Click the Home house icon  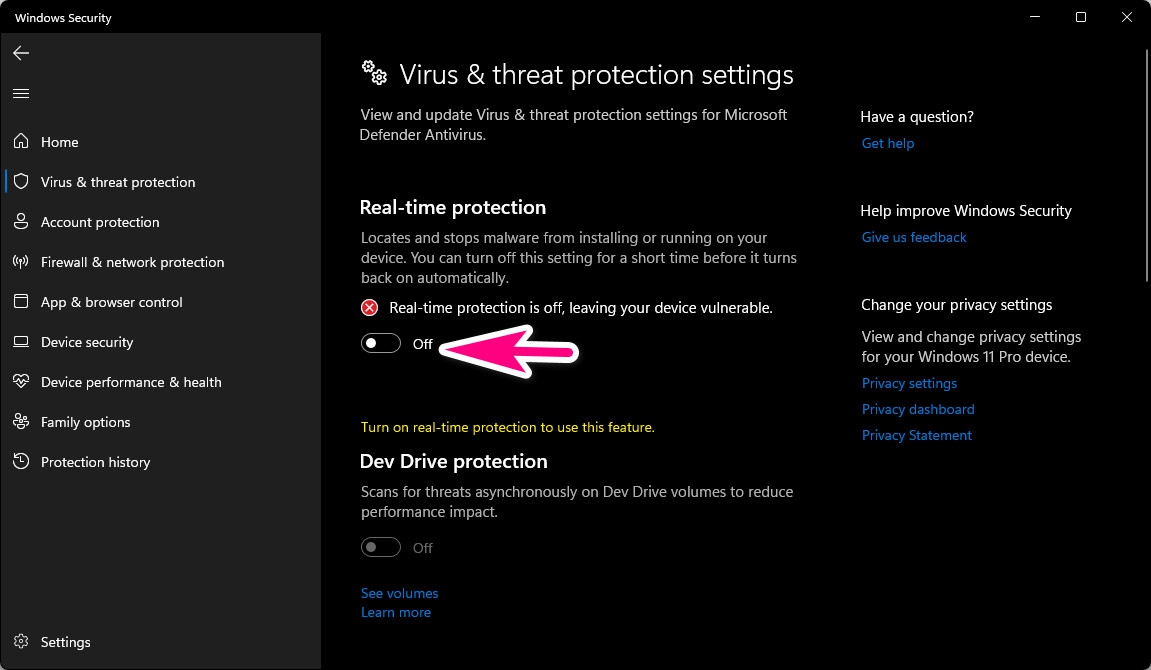[x=21, y=142]
